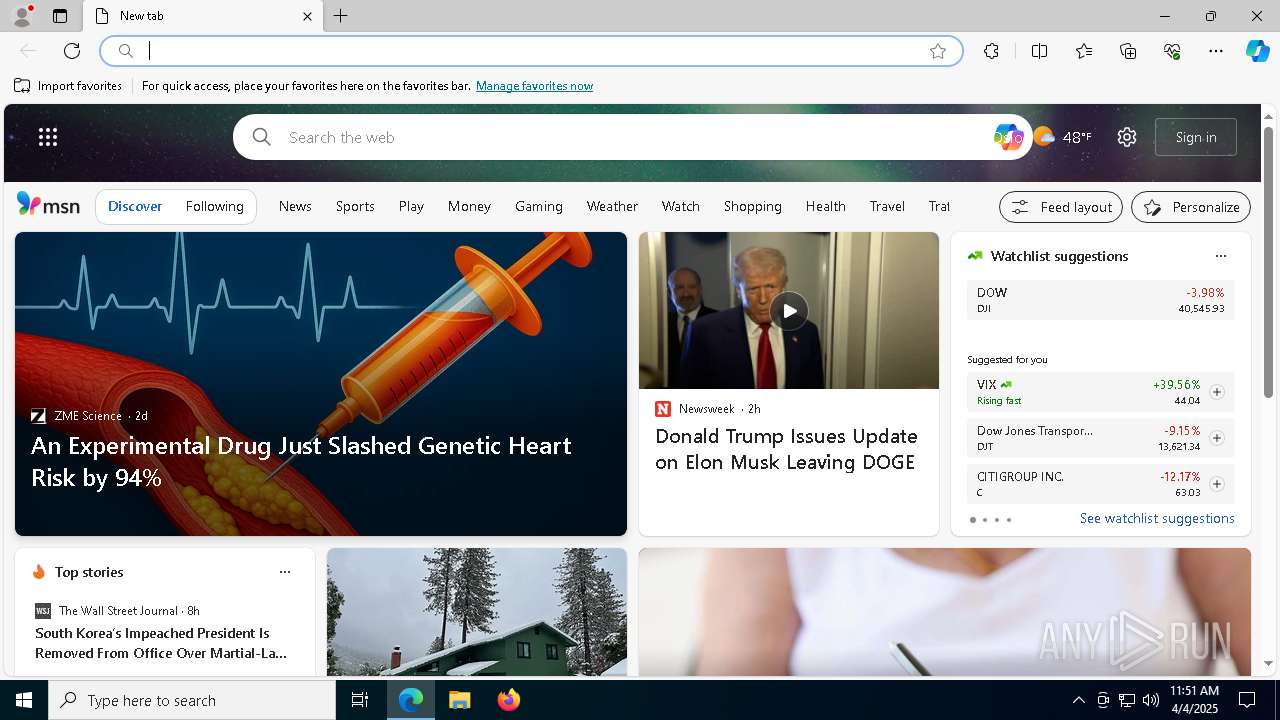Open the MSN app launcher grid
This screenshot has width=1280, height=720.
click(x=48, y=137)
